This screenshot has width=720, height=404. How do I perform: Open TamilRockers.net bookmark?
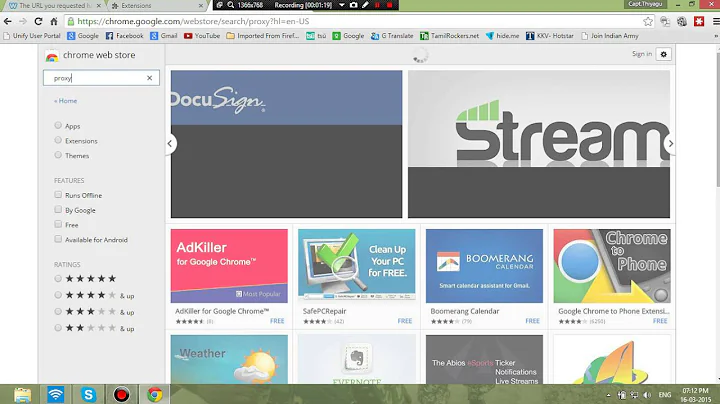click(450, 35)
